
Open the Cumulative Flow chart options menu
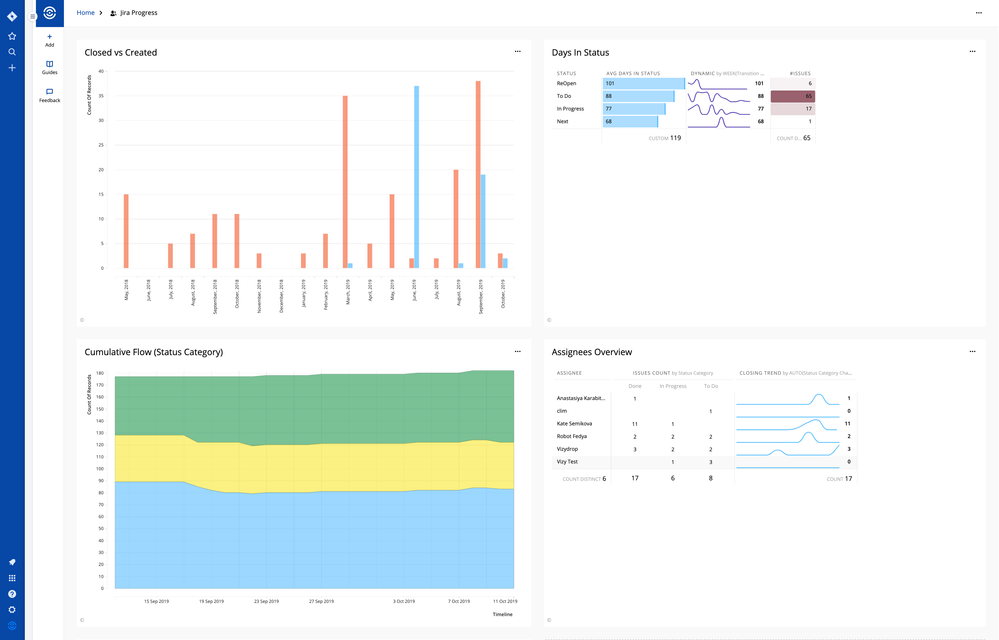(518, 351)
